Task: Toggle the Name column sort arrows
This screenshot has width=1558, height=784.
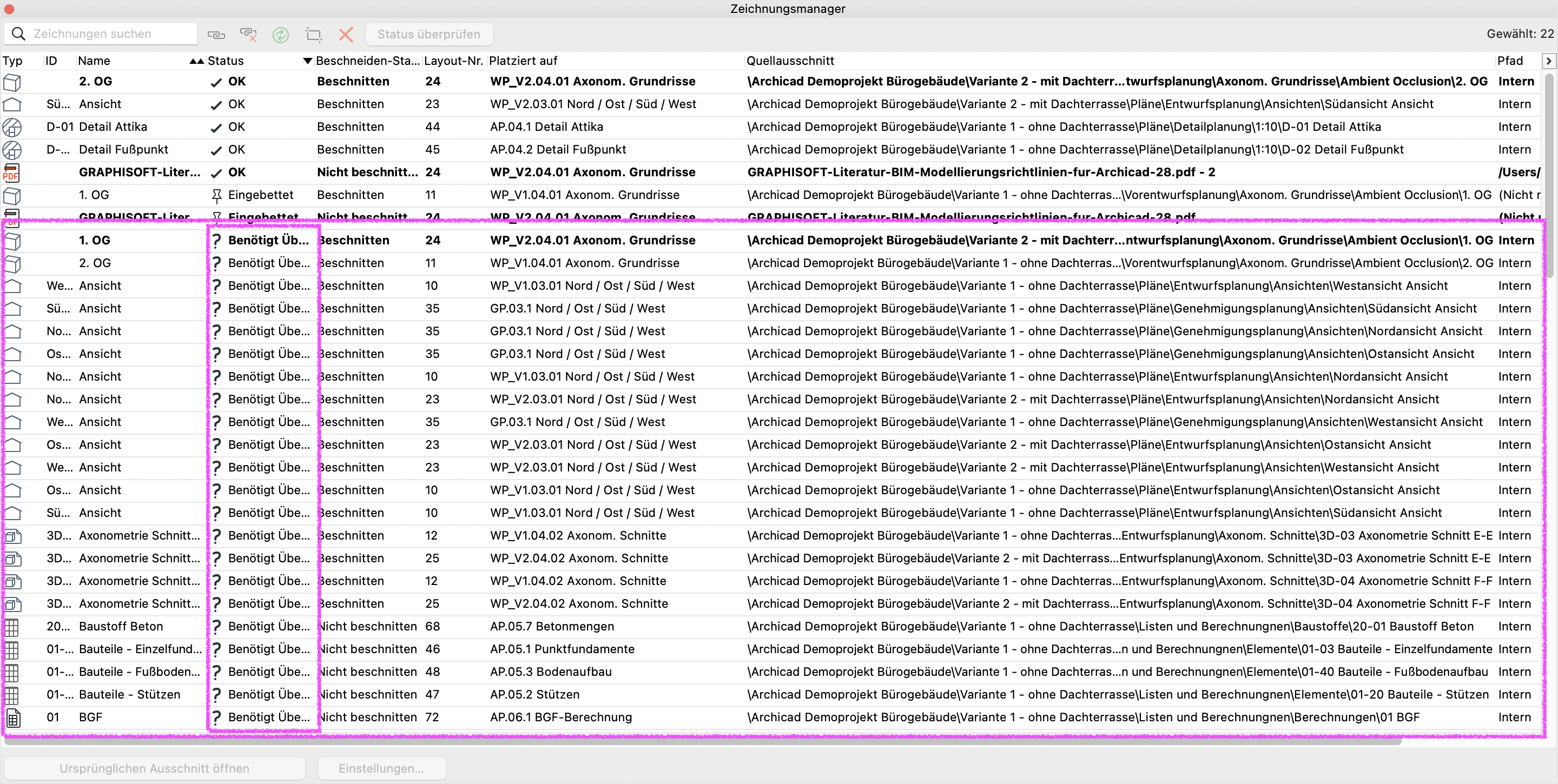Action: (196, 61)
